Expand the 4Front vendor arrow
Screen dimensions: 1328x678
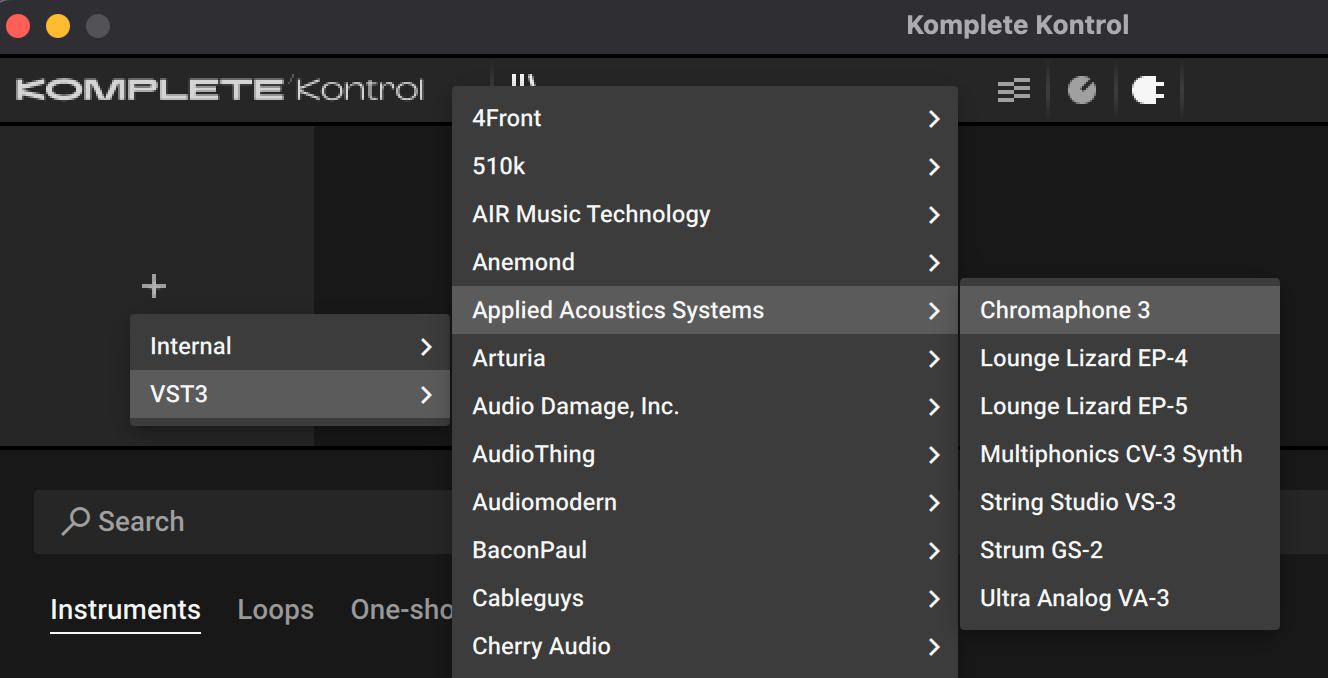(x=934, y=119)
